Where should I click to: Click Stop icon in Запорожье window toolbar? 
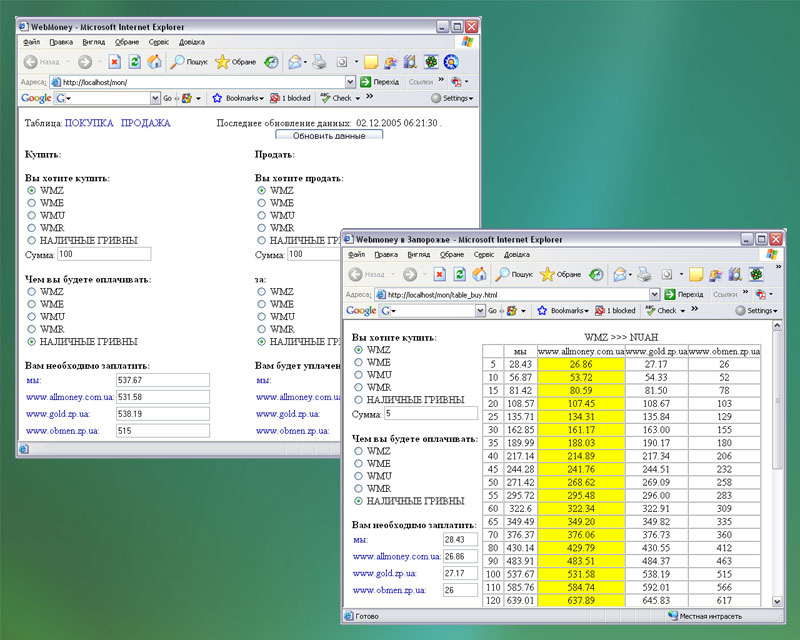click(439, 275)
